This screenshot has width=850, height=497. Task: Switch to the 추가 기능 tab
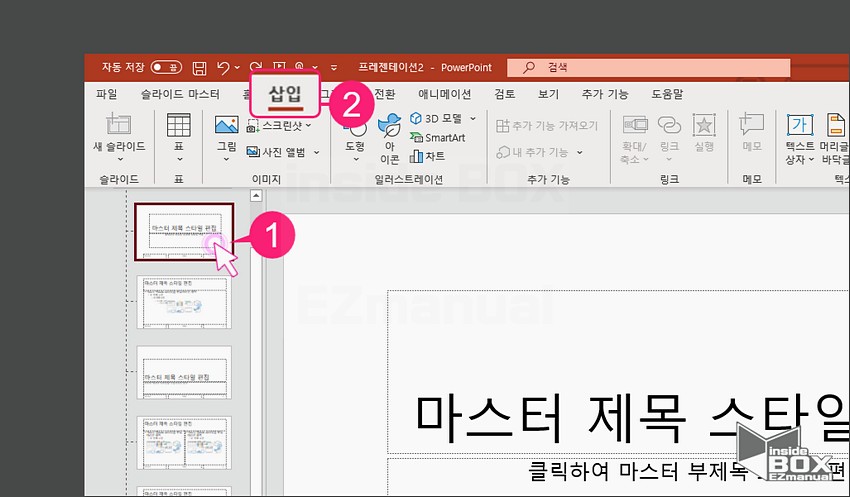click(x=604, y=94)
